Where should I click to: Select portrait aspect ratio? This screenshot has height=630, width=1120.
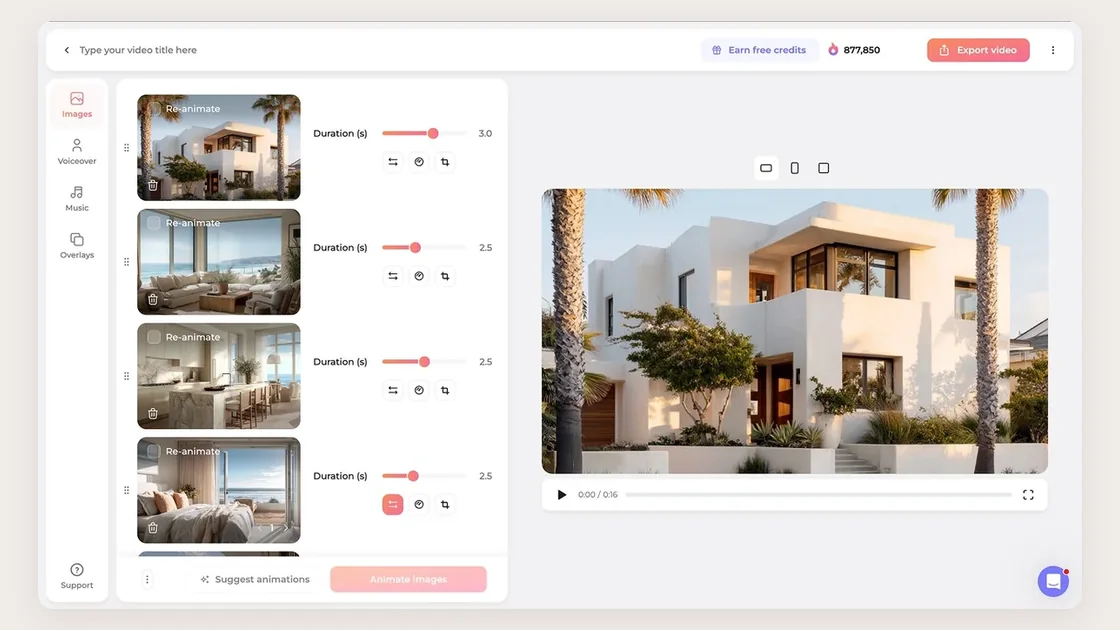(794, 169)
